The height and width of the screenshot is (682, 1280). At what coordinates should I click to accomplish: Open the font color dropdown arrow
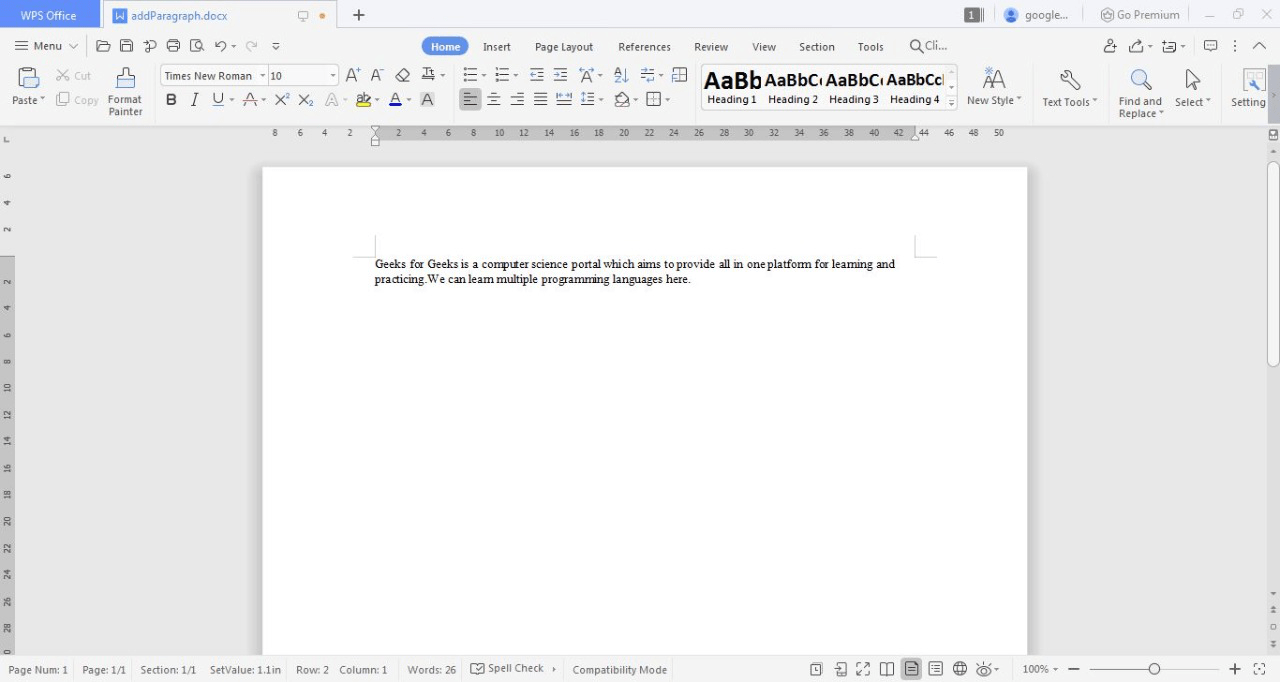(x=408, y=99)
